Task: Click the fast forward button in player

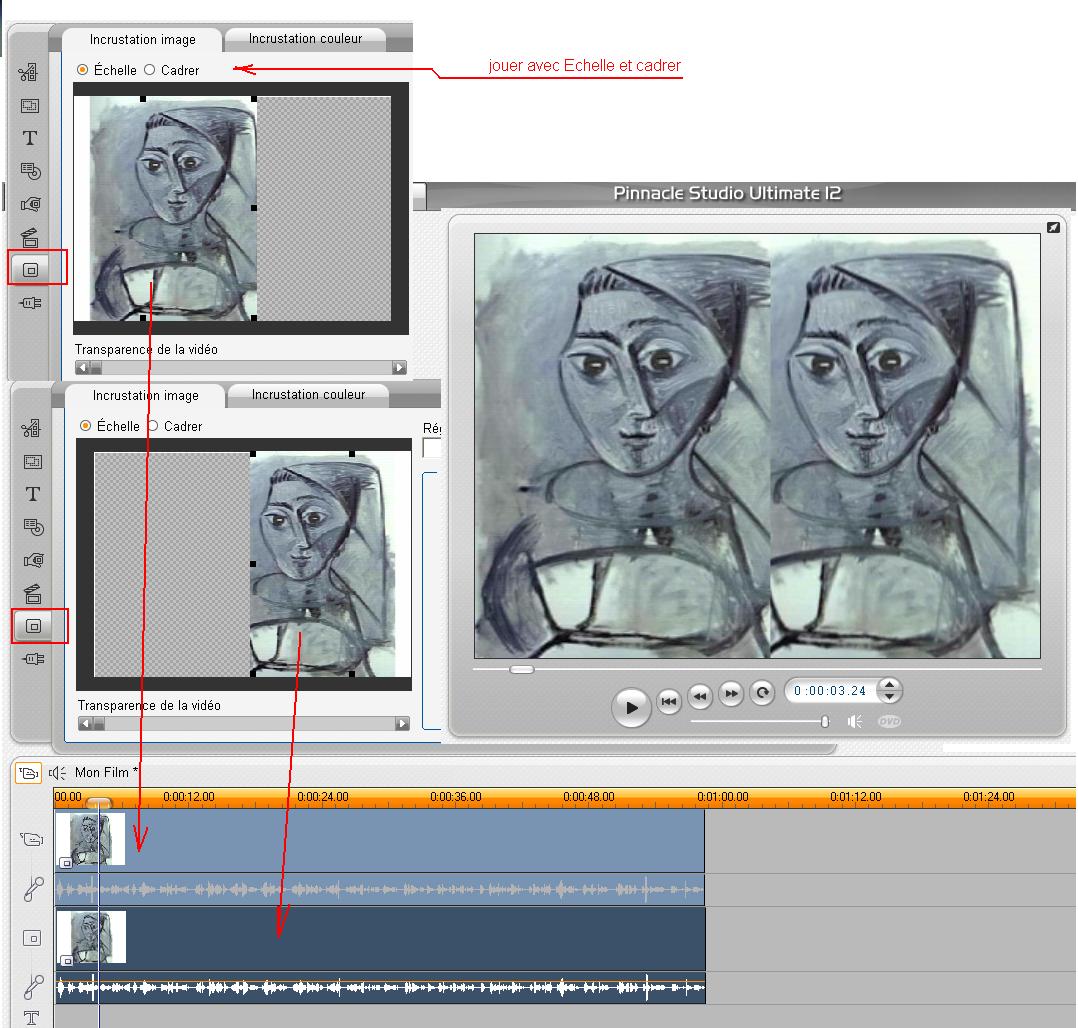Action: 732,693
